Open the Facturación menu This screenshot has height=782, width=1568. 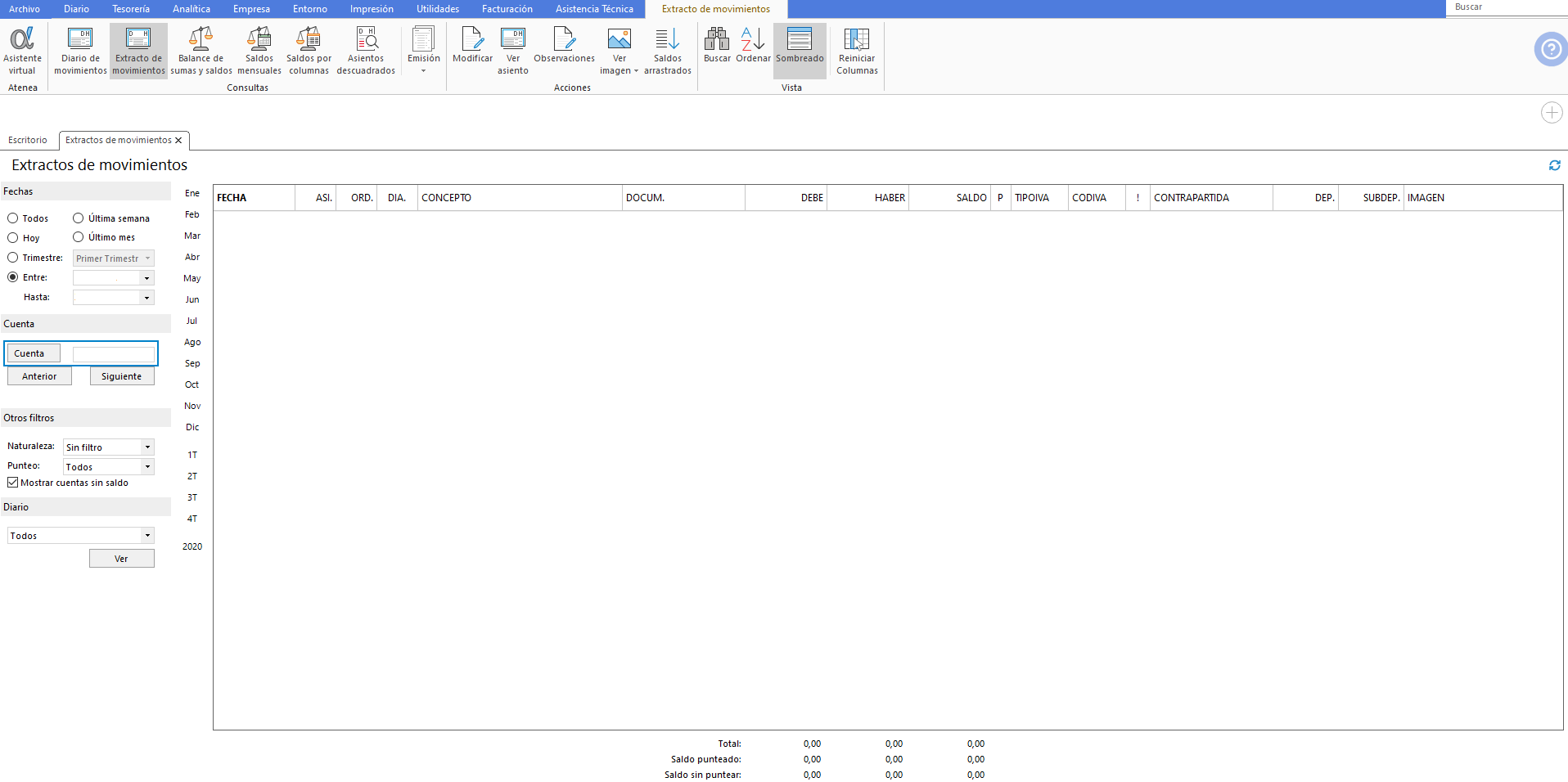point(507,9)
